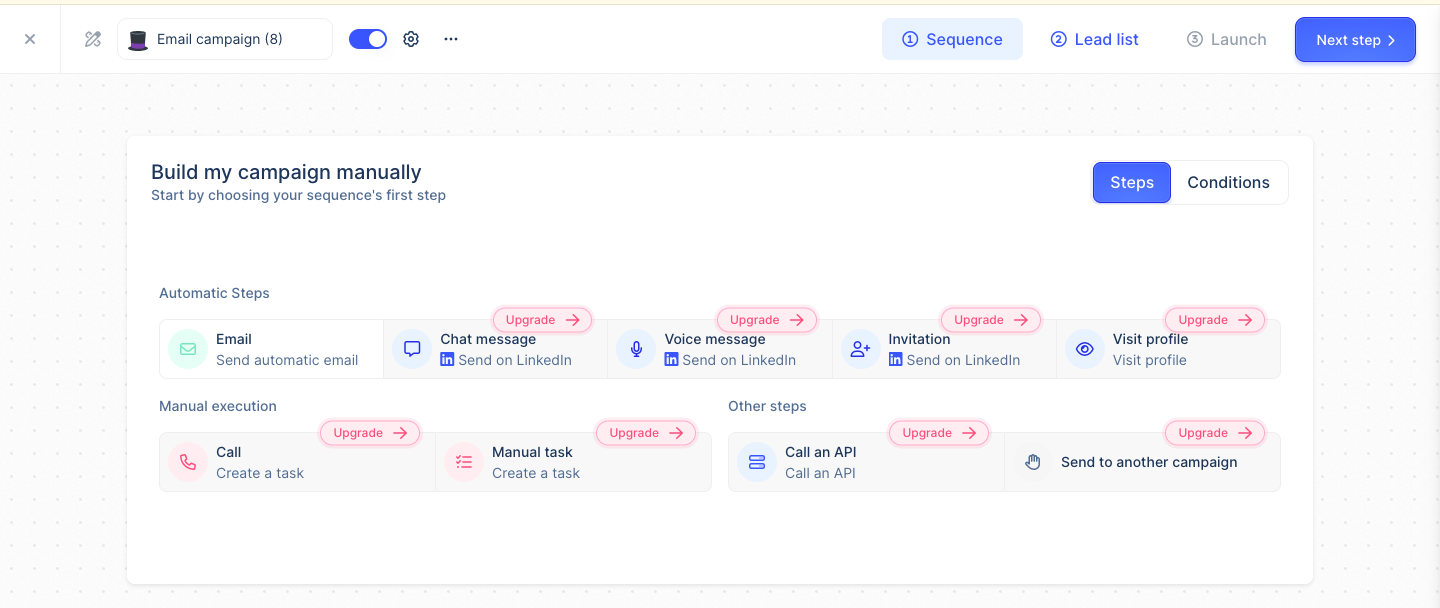The width and height of the screenshot is (1440, 608).
Task: Go to the Lead list step tab
Action: click(x=1094, y=39)
